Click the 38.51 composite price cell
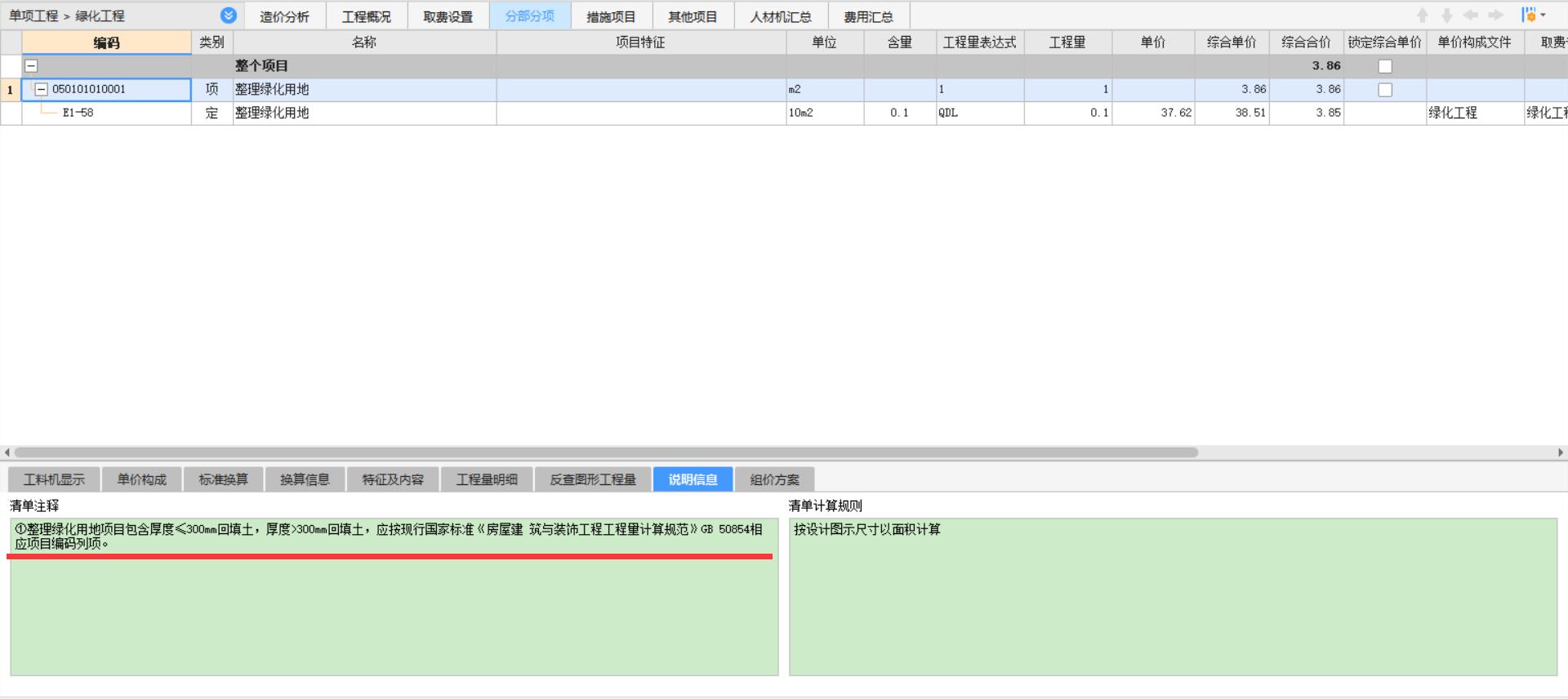This screenshot has width=1568, height=699. click(1232, 114)
